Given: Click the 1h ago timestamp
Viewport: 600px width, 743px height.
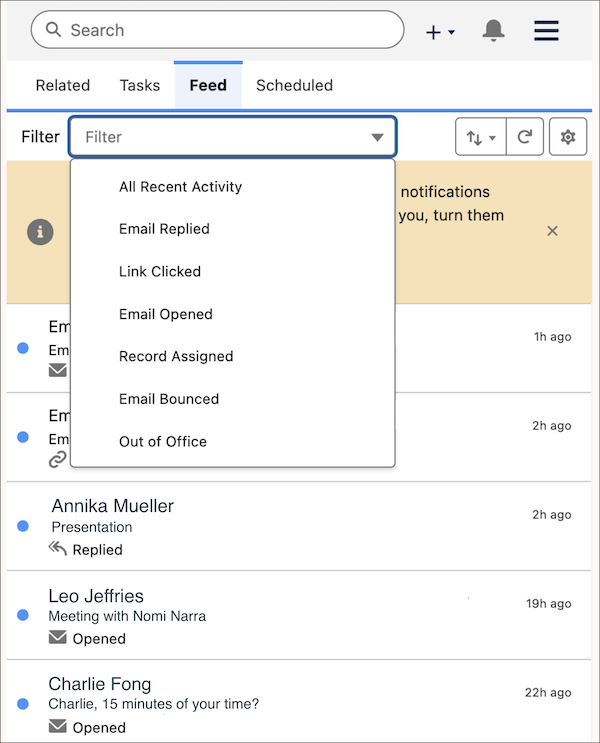Looking at the screenshot, I should (553, 337).
